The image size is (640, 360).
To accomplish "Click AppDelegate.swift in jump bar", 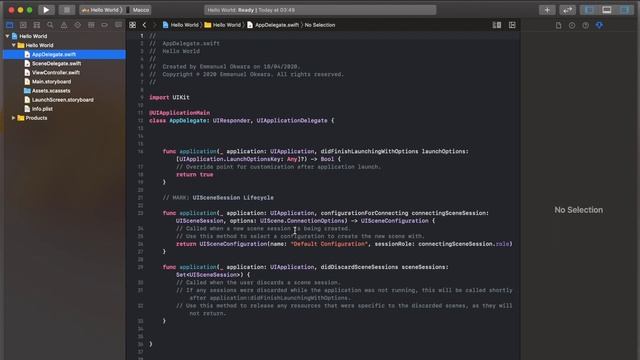I will click(273, 25).
